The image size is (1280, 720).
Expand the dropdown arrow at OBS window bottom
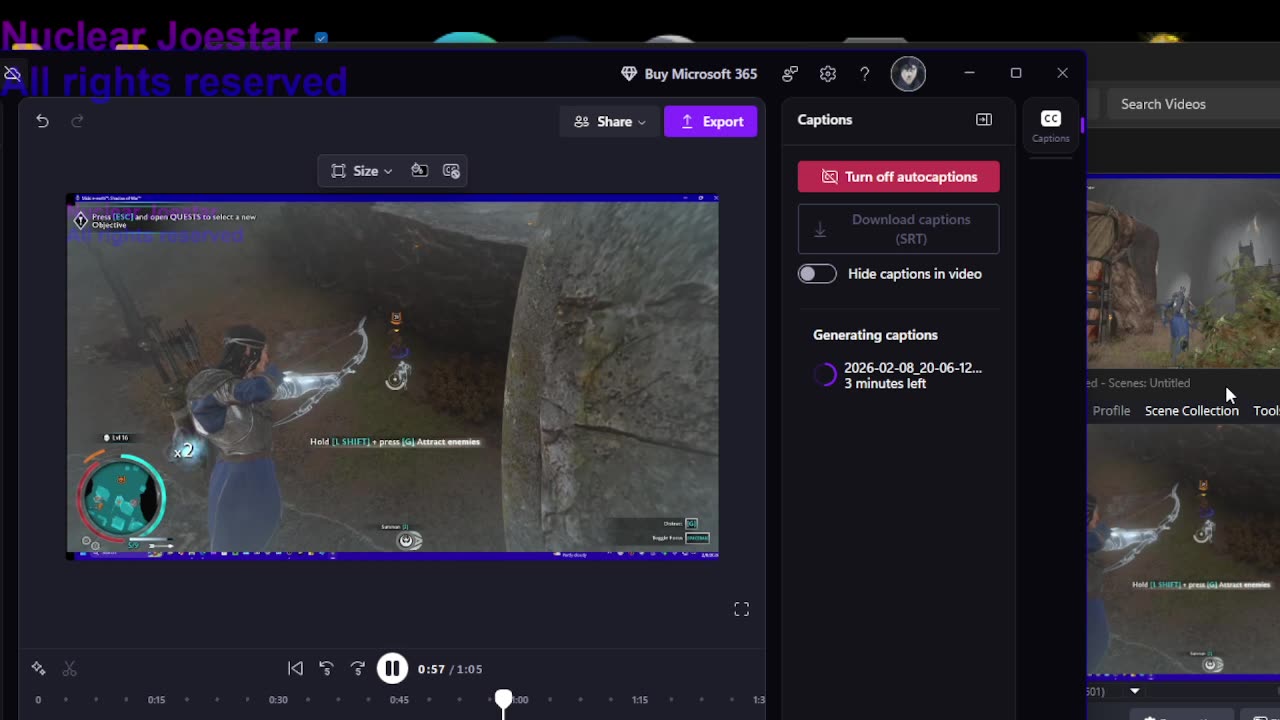1134,691
